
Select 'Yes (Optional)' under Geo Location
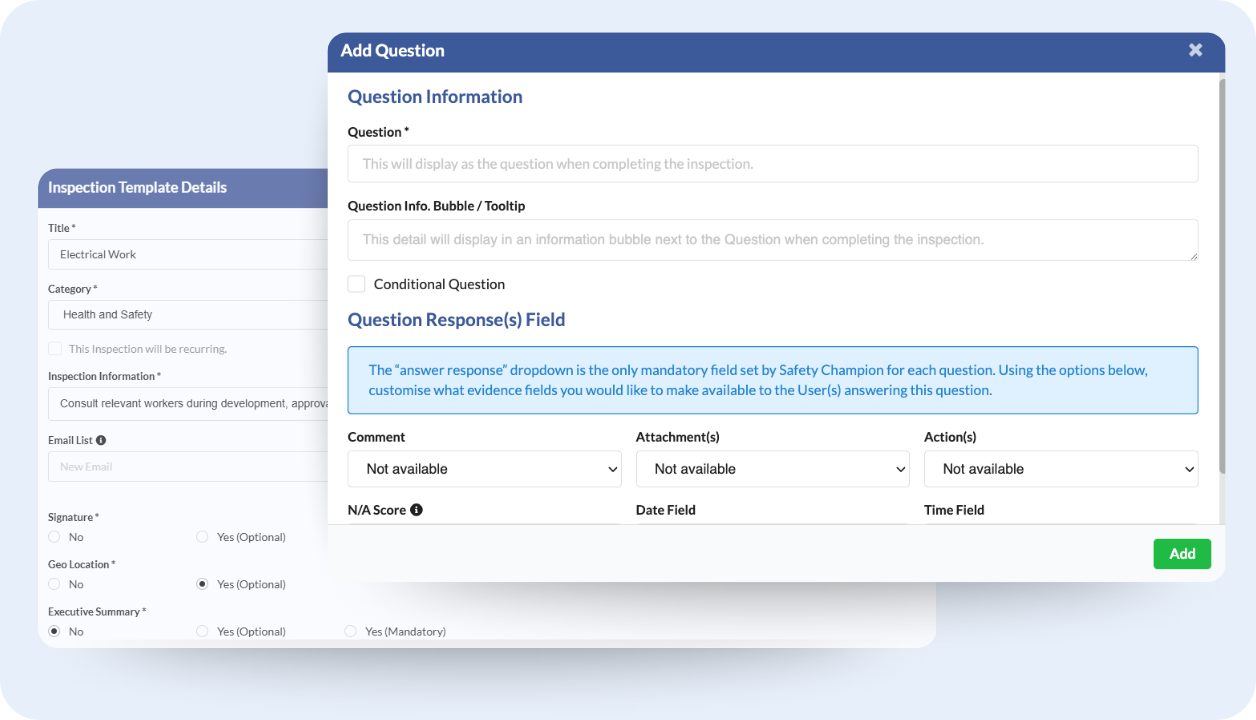click(x=203, y=584)
